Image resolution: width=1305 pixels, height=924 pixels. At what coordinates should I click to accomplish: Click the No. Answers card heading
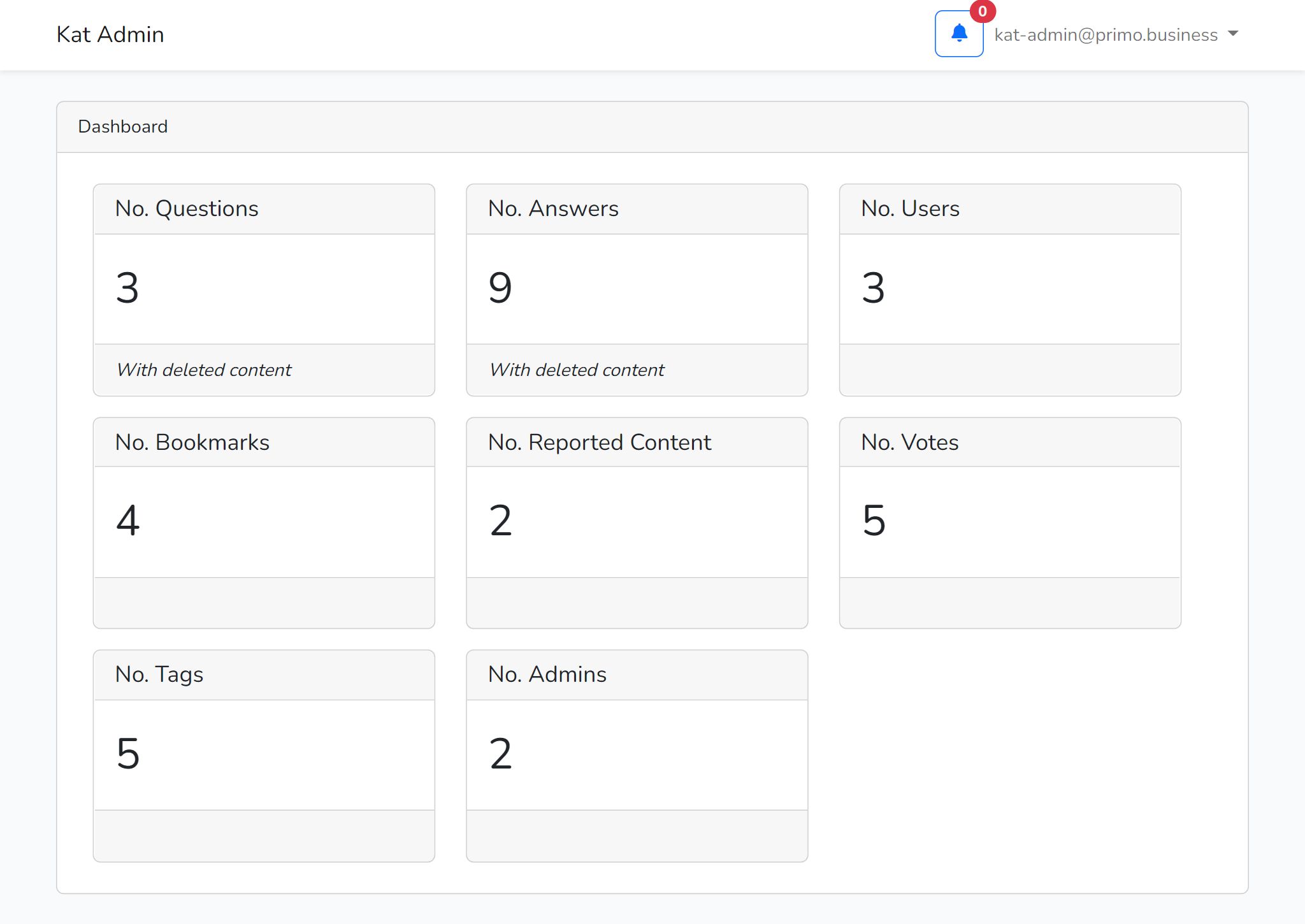(x=553, y=209)
